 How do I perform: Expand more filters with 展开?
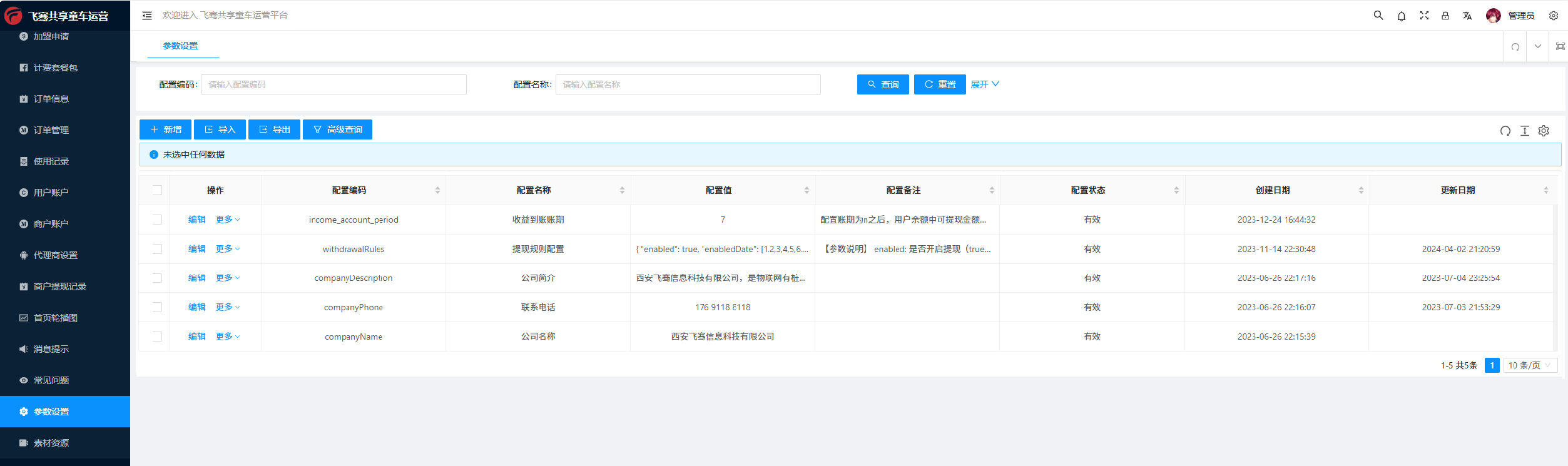click(x=985, y=84)
